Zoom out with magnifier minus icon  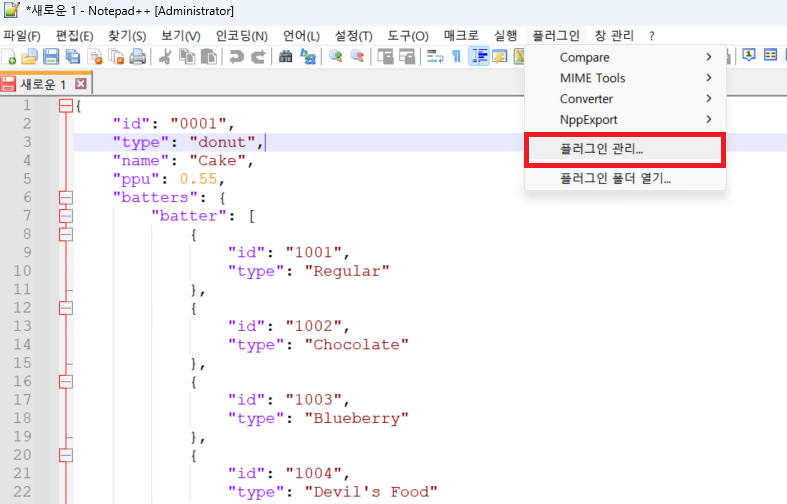click(357, 56)
